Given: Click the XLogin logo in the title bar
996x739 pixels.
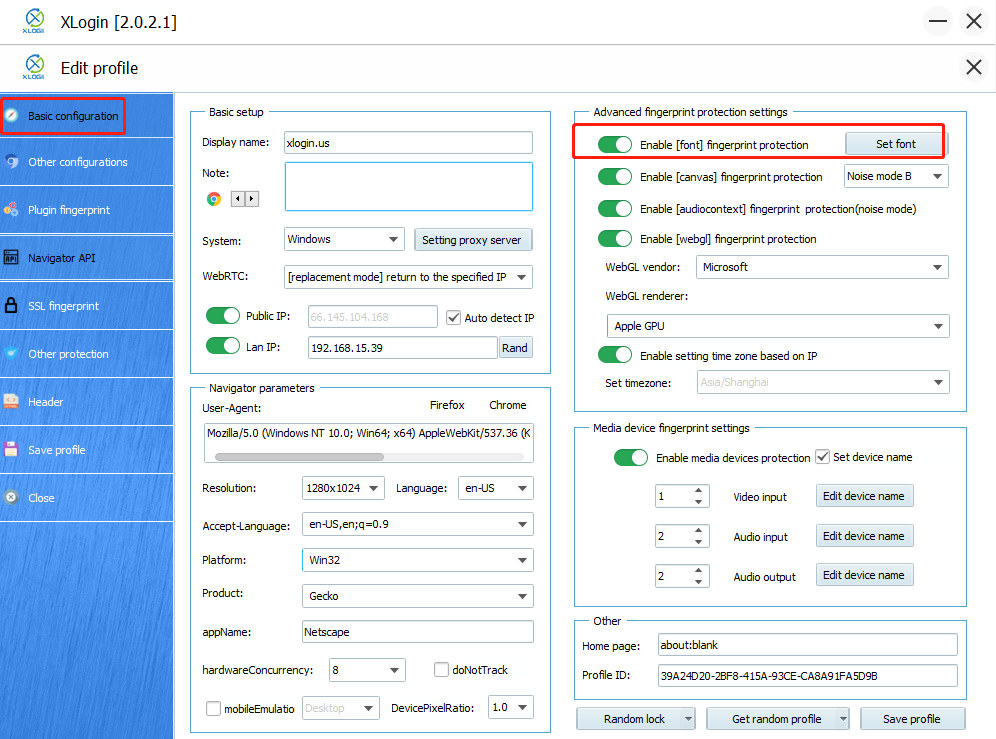Looking at the screenshot, I should [x=34, y=21].
